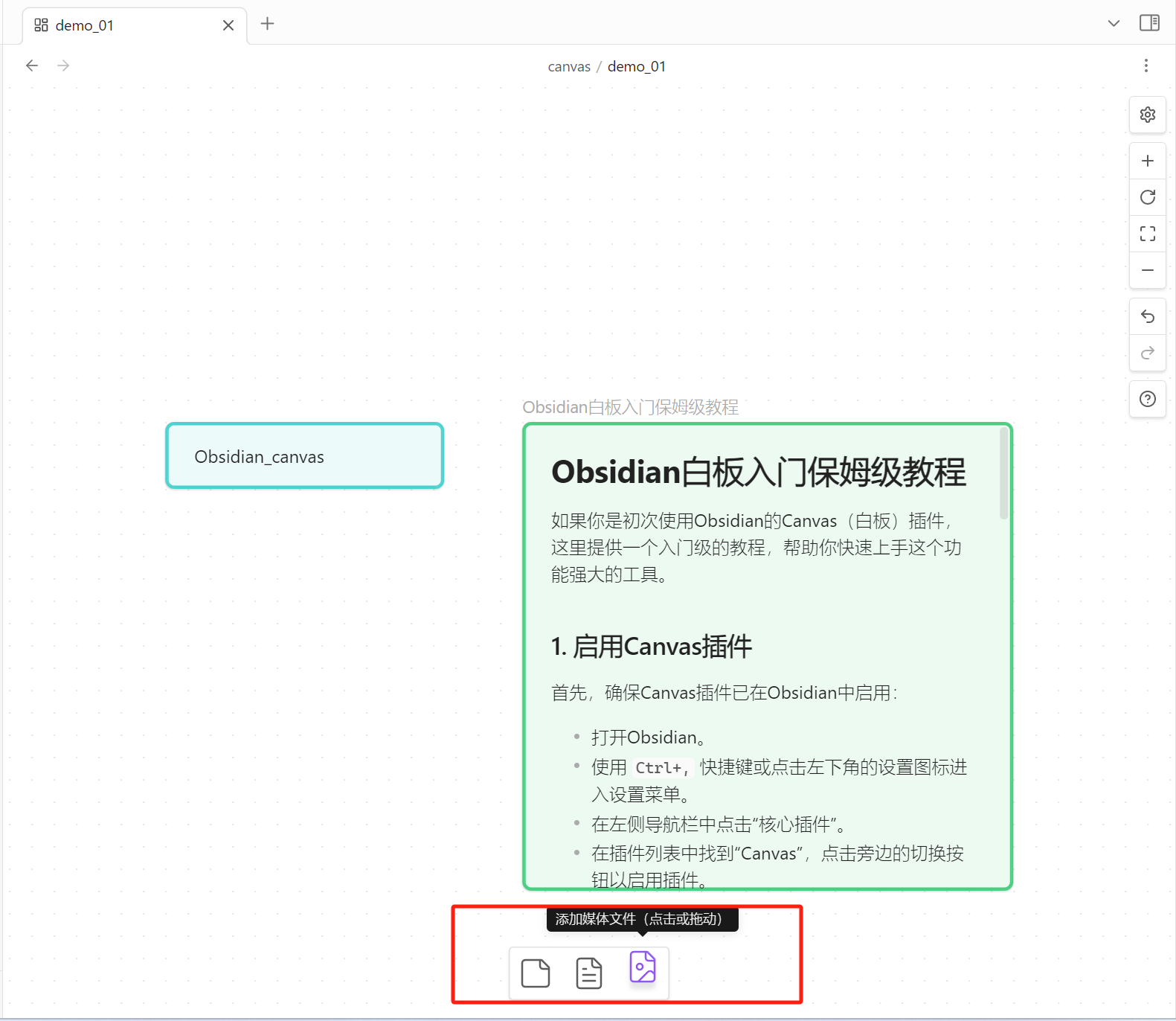
Task: Open the more options vertical dots
Action: pyautogui.click(x=1146, y=65)
